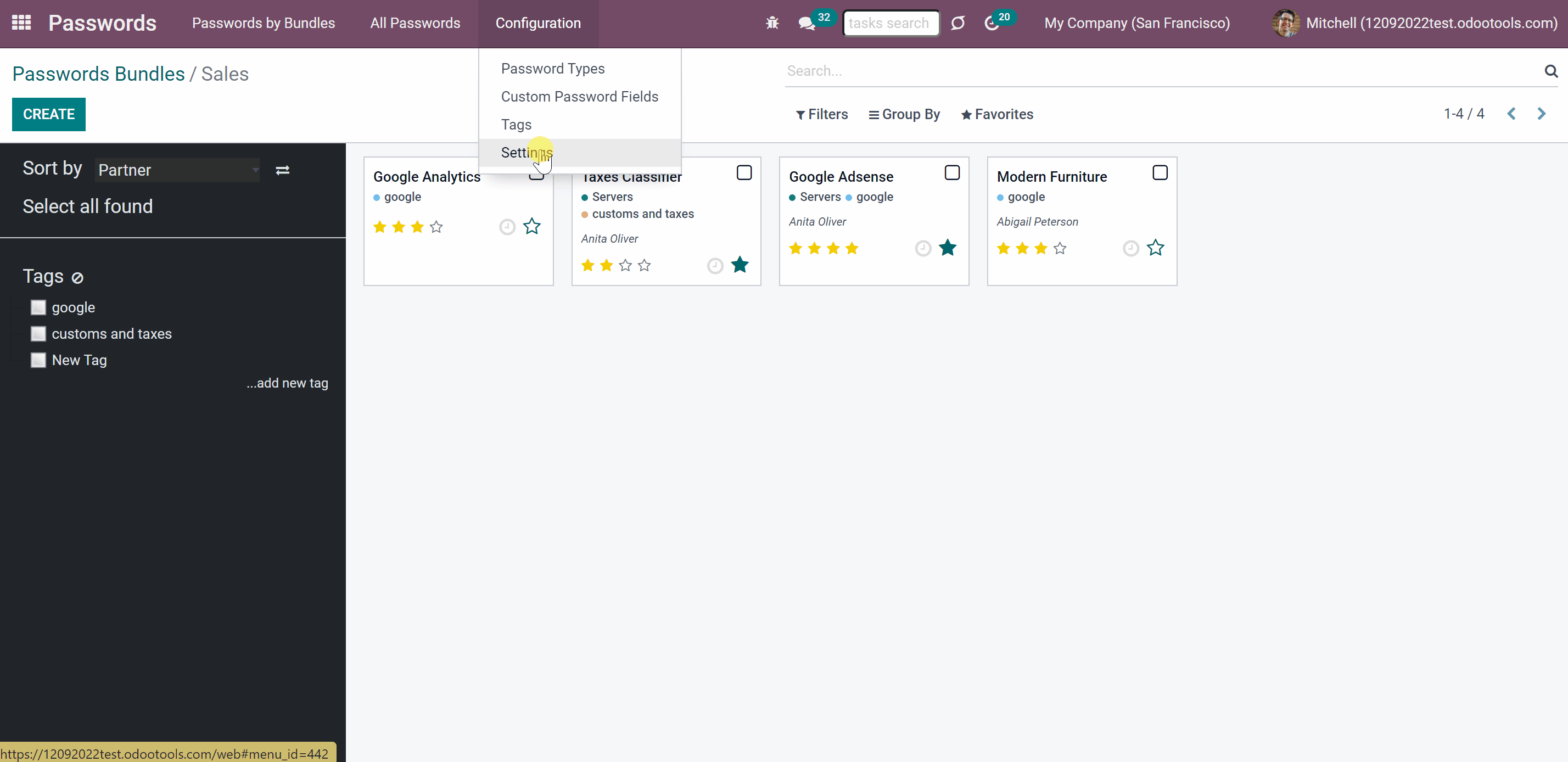Screen dimensions: 1568x762
Task: Open Tags configuration menu entry
Action: [580, 125]
